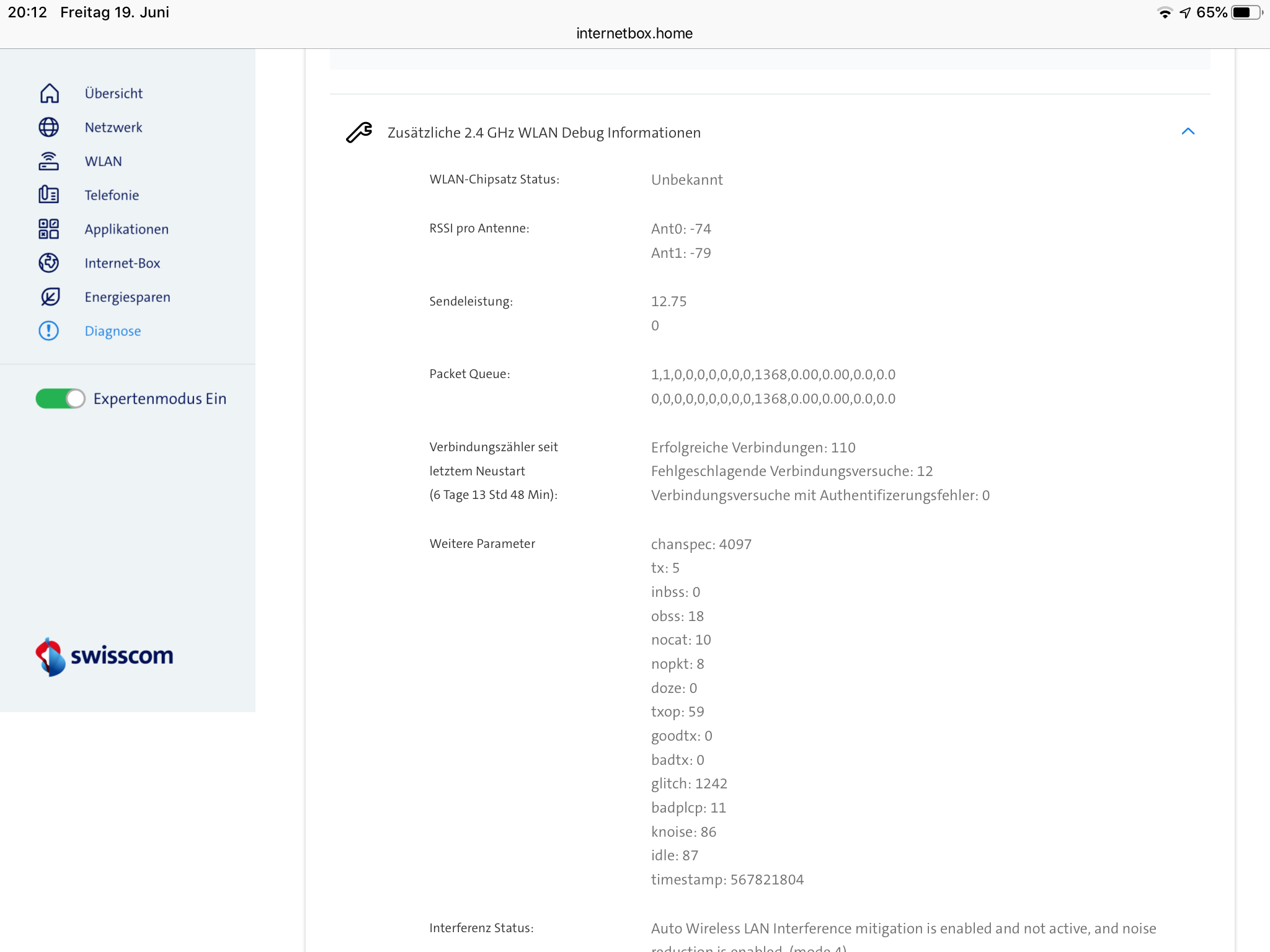Image resolution: width=1270 pixels, height=952 pixels.
Task: Collapse the 2.4 GHz WLAN Debug section
Action: (x=1188, y=131)
